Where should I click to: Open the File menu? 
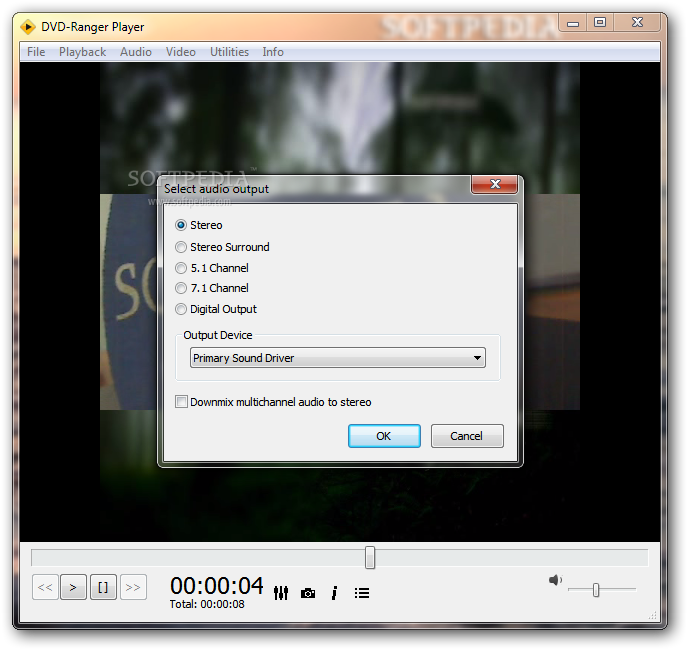coord(36,52)
